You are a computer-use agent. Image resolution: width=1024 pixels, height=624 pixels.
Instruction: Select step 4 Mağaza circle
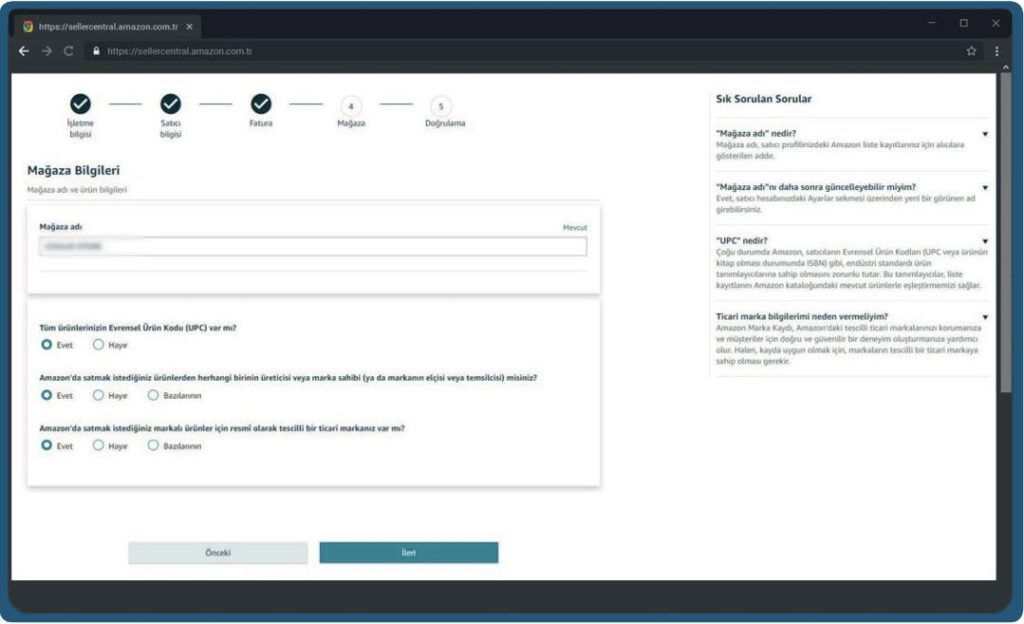point(351,106)
